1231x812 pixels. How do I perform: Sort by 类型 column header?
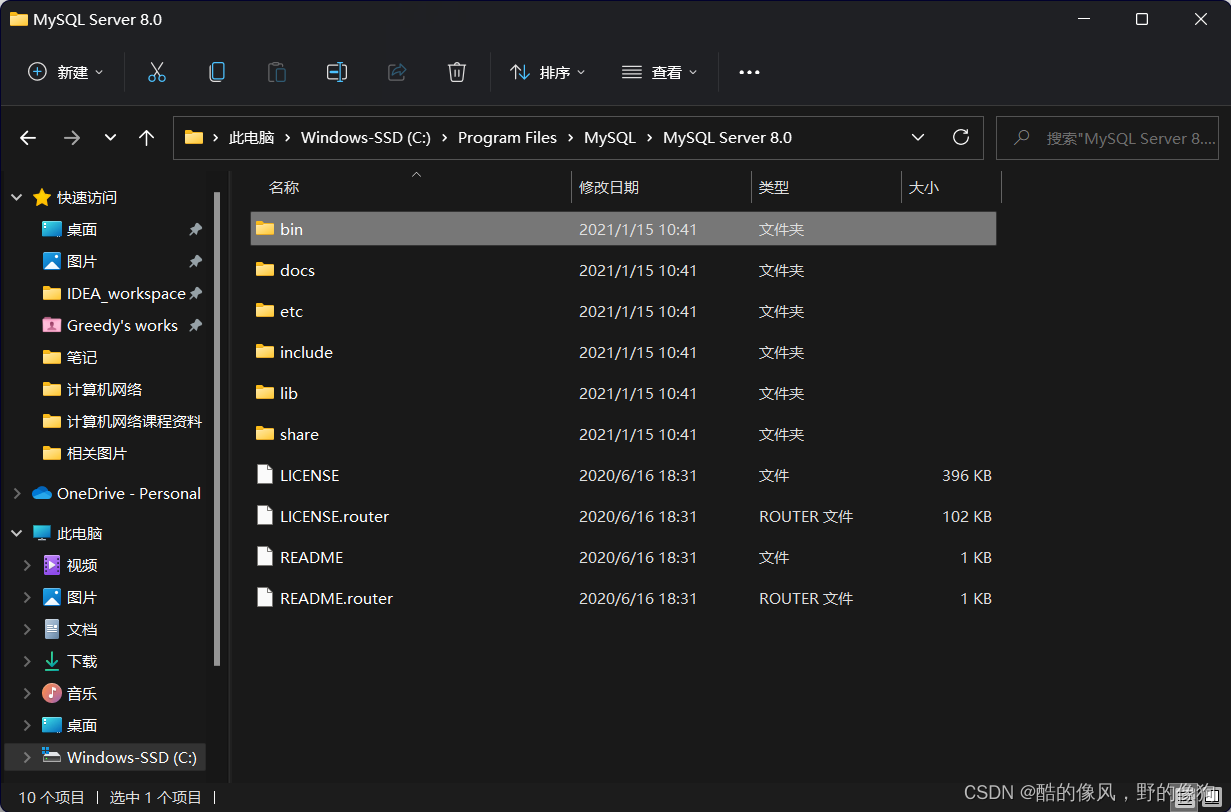click(774, 187)
